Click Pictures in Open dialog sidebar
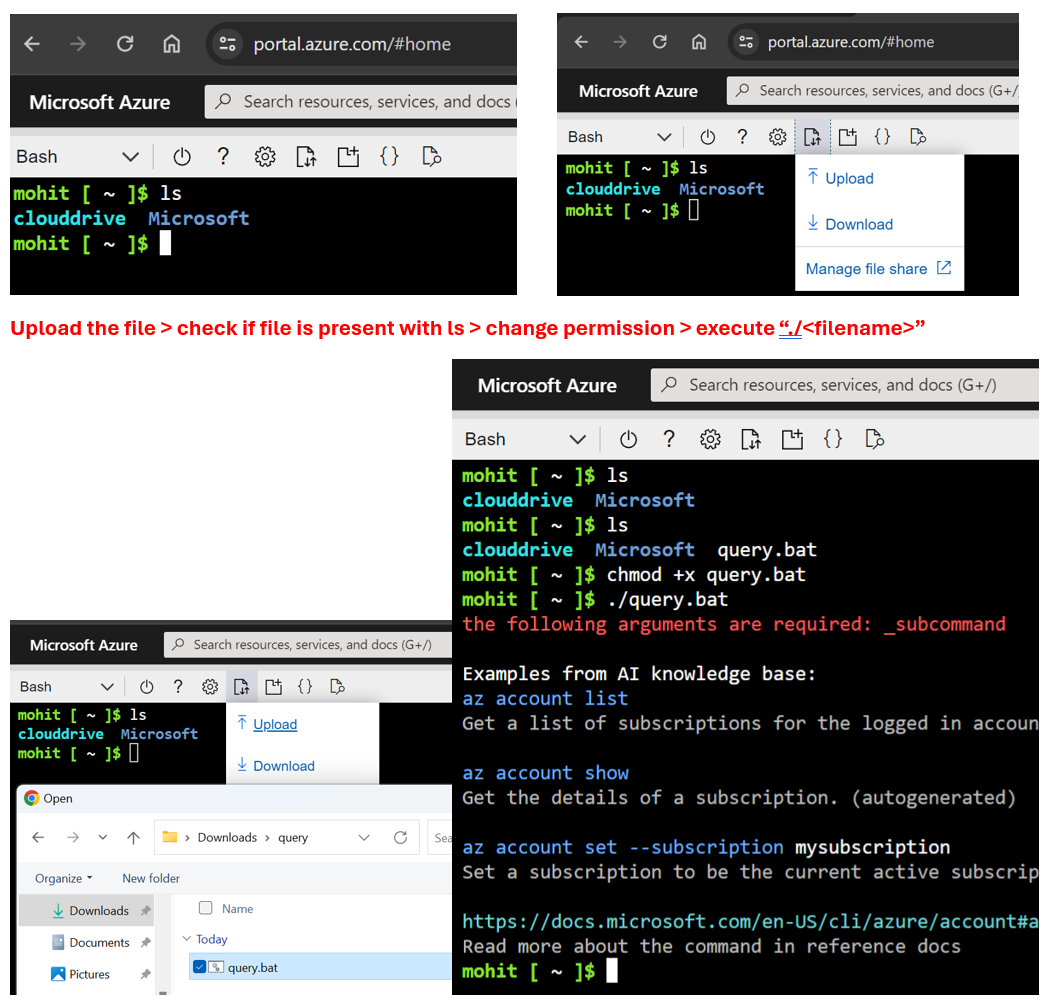Screen dimensions: 1048x1005 pyautogui.click(x=89, y=974)
